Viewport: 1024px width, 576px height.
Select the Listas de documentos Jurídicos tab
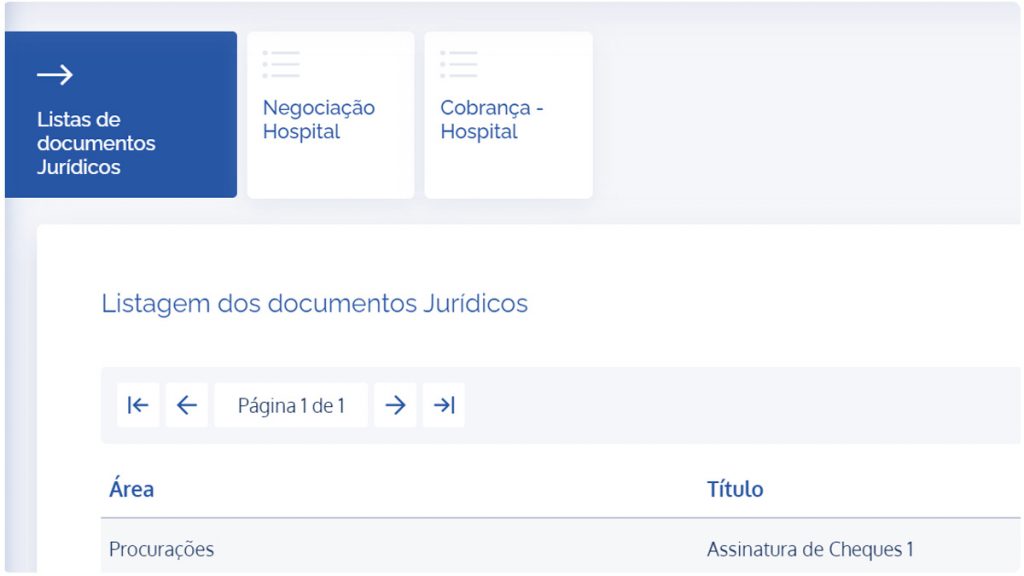121,114
